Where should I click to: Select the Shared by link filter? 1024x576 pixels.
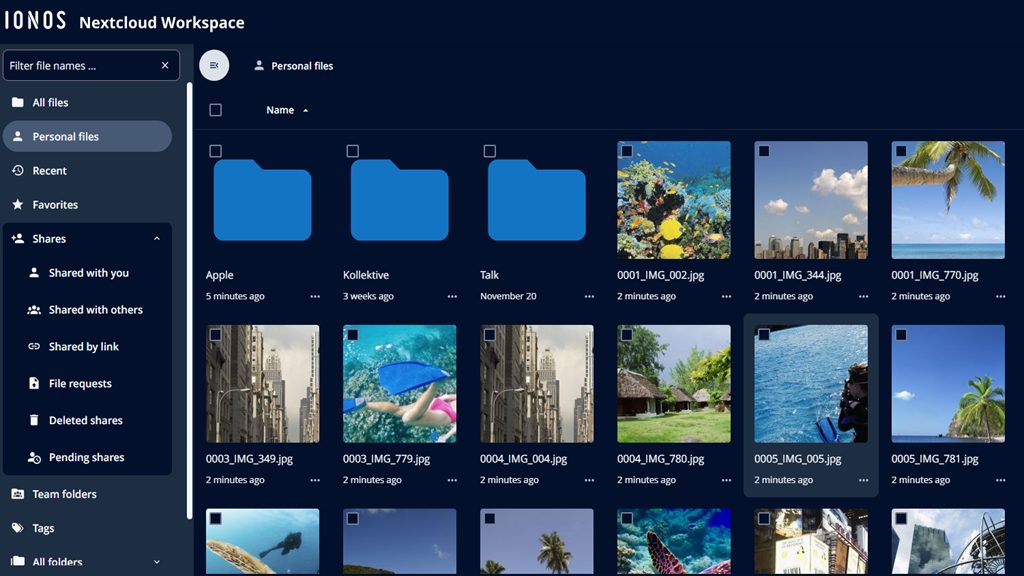[85, 346]
